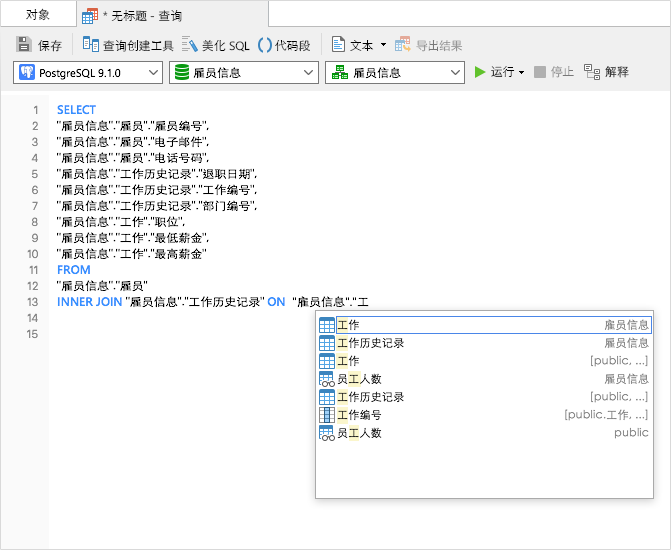Viewport: 671px width, 550px height.
Task: Click "雇员编号" on line 2
Action: [x=178, y=126]
